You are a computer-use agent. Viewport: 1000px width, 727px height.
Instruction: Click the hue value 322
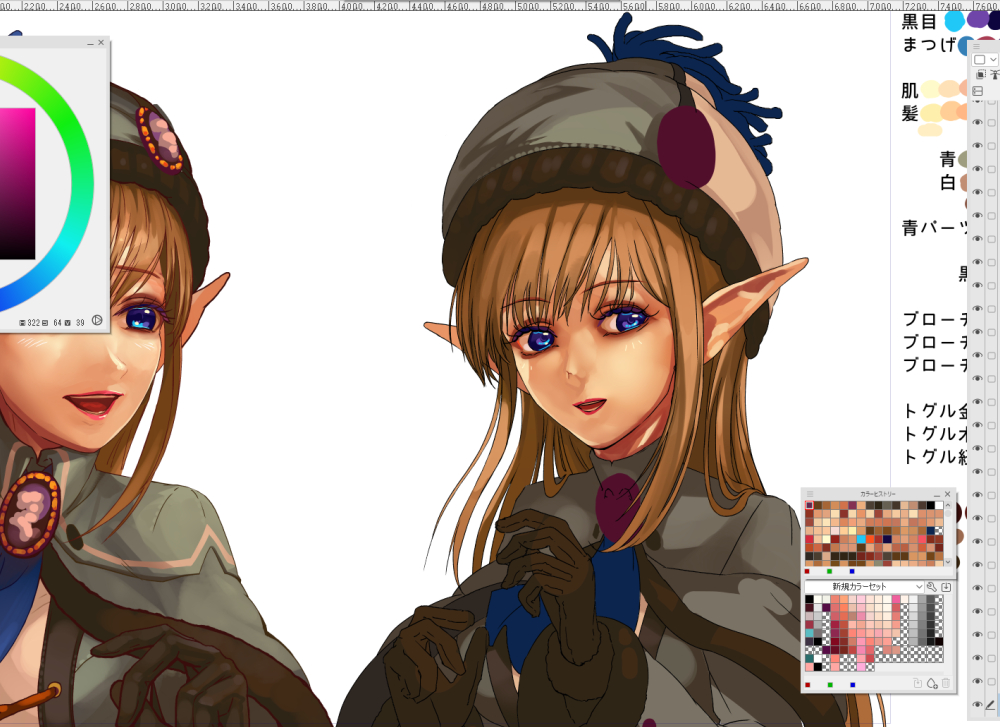[x=34, y=323]
